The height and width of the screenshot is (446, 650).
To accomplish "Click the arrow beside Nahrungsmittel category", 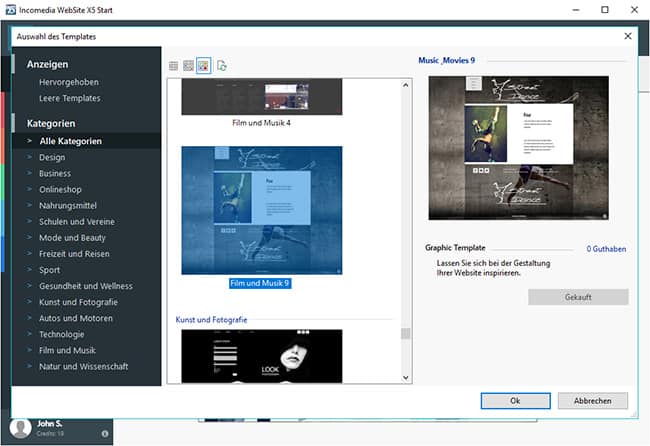I will coord(29,205).
